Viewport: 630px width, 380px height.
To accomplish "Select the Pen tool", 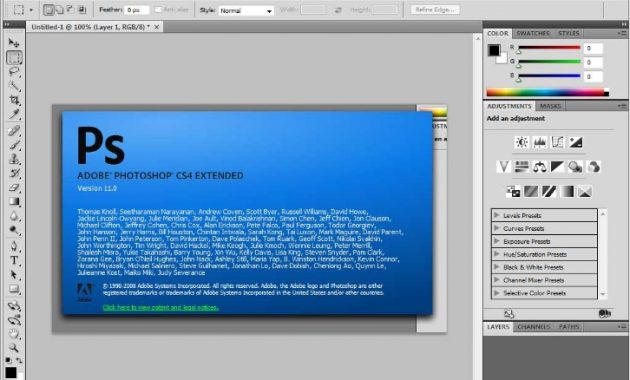I will point(14,246).
